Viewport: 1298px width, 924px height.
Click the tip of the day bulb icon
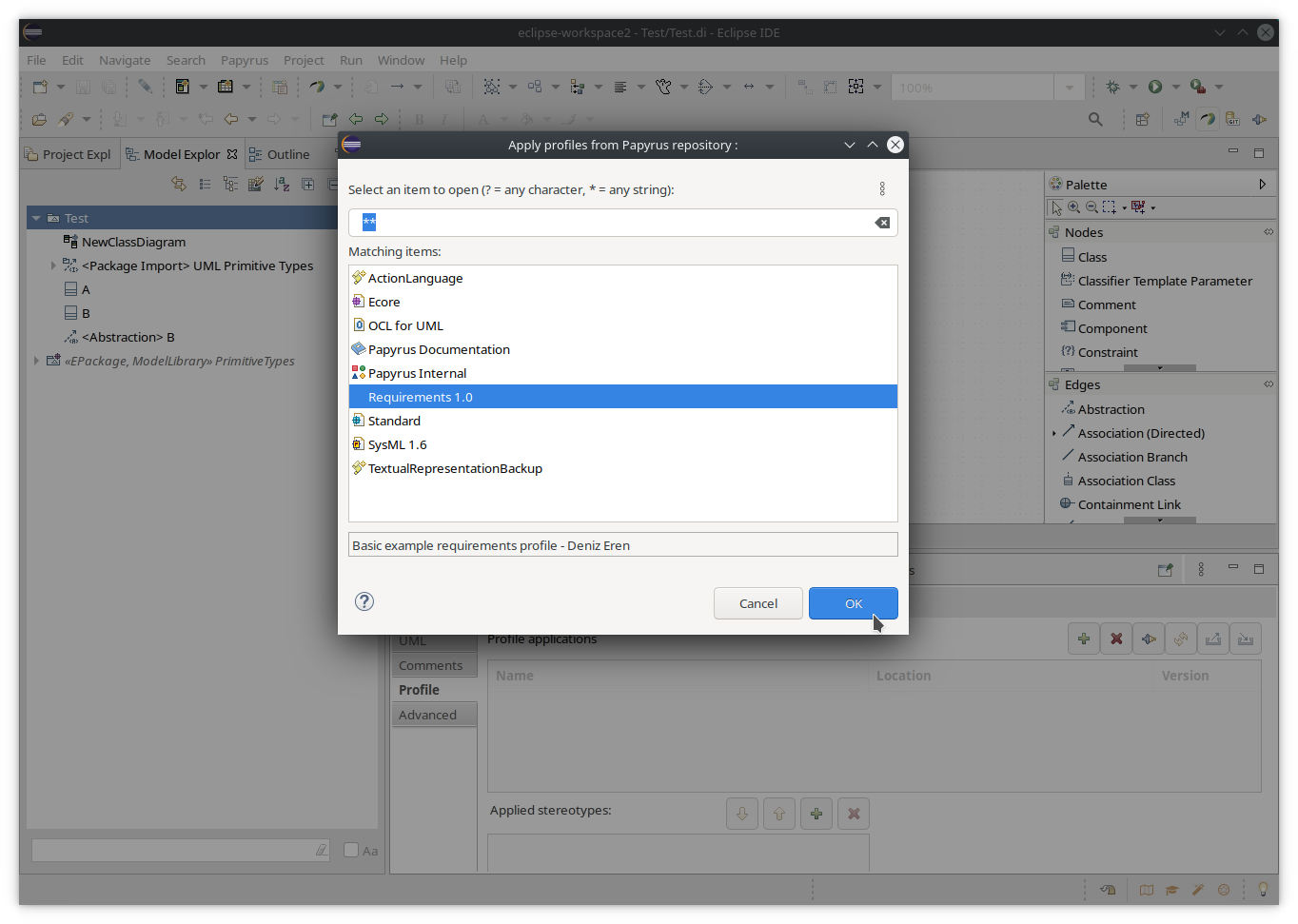point(1263,890)
